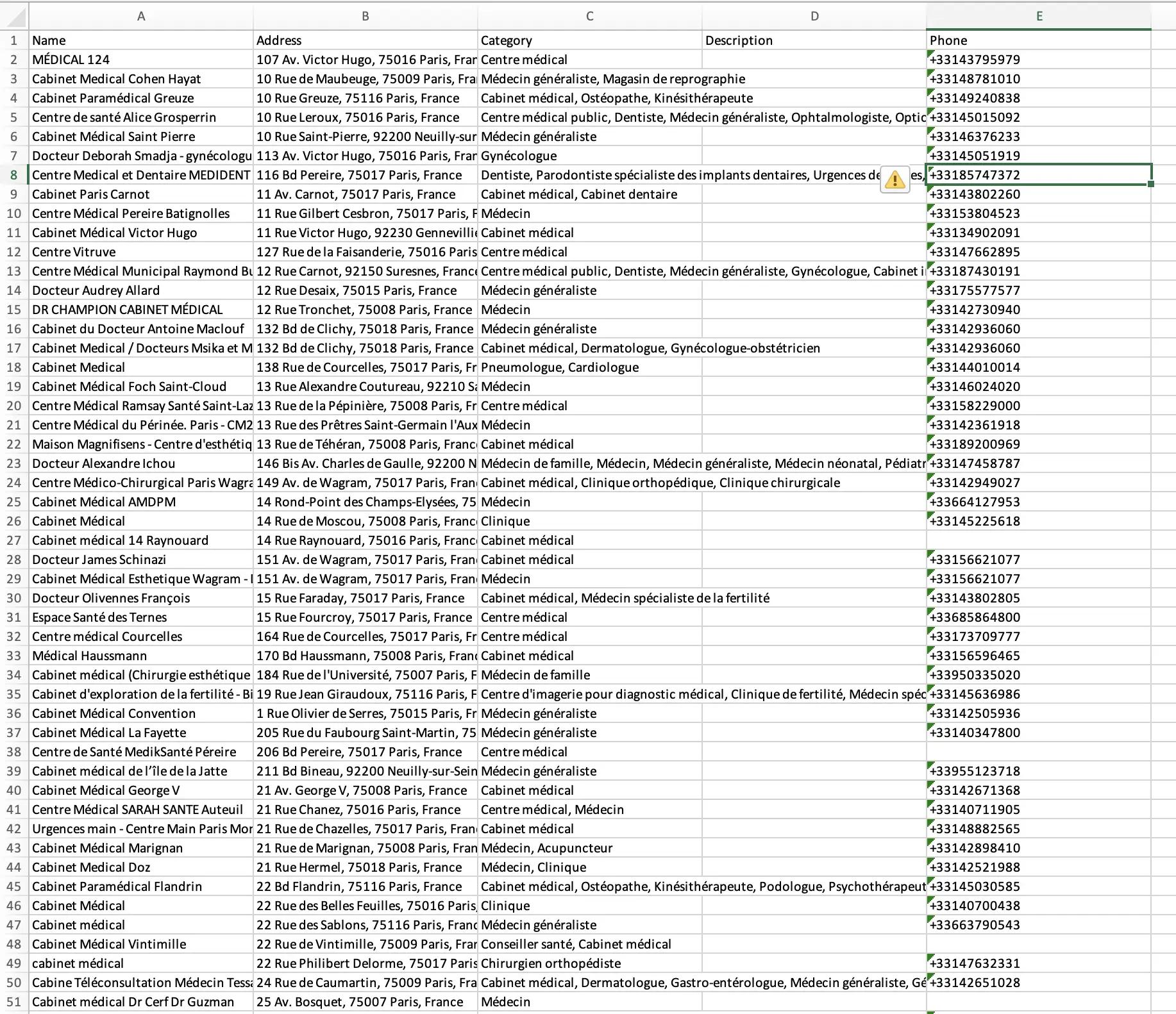Select the column E header
This screenshot has width=1176, height=1014.
1039,16
